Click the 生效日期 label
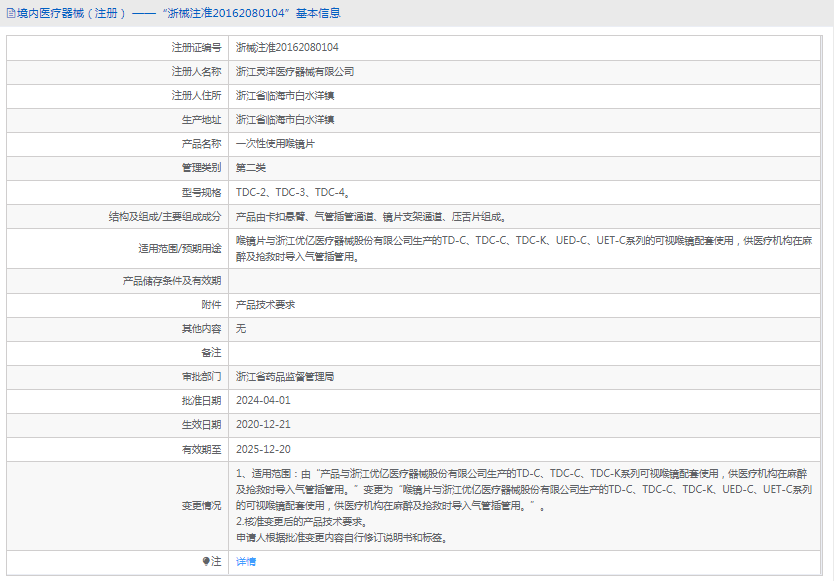834x581 pixels. 202,425
